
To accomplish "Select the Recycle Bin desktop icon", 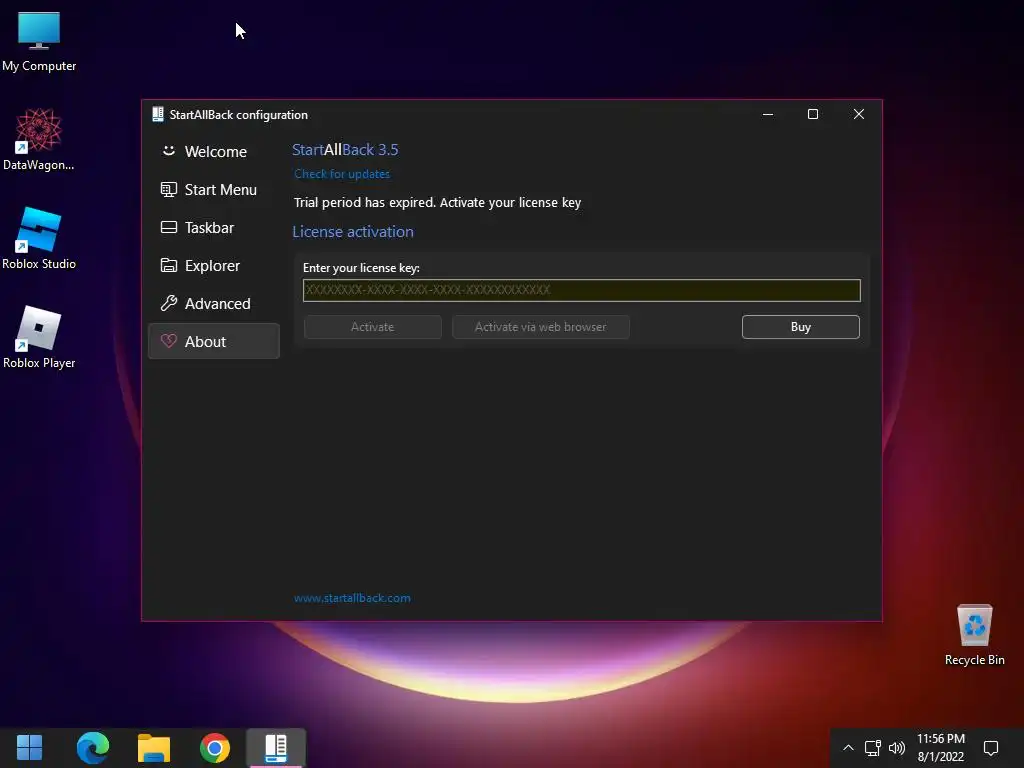I will click(974, 635).
